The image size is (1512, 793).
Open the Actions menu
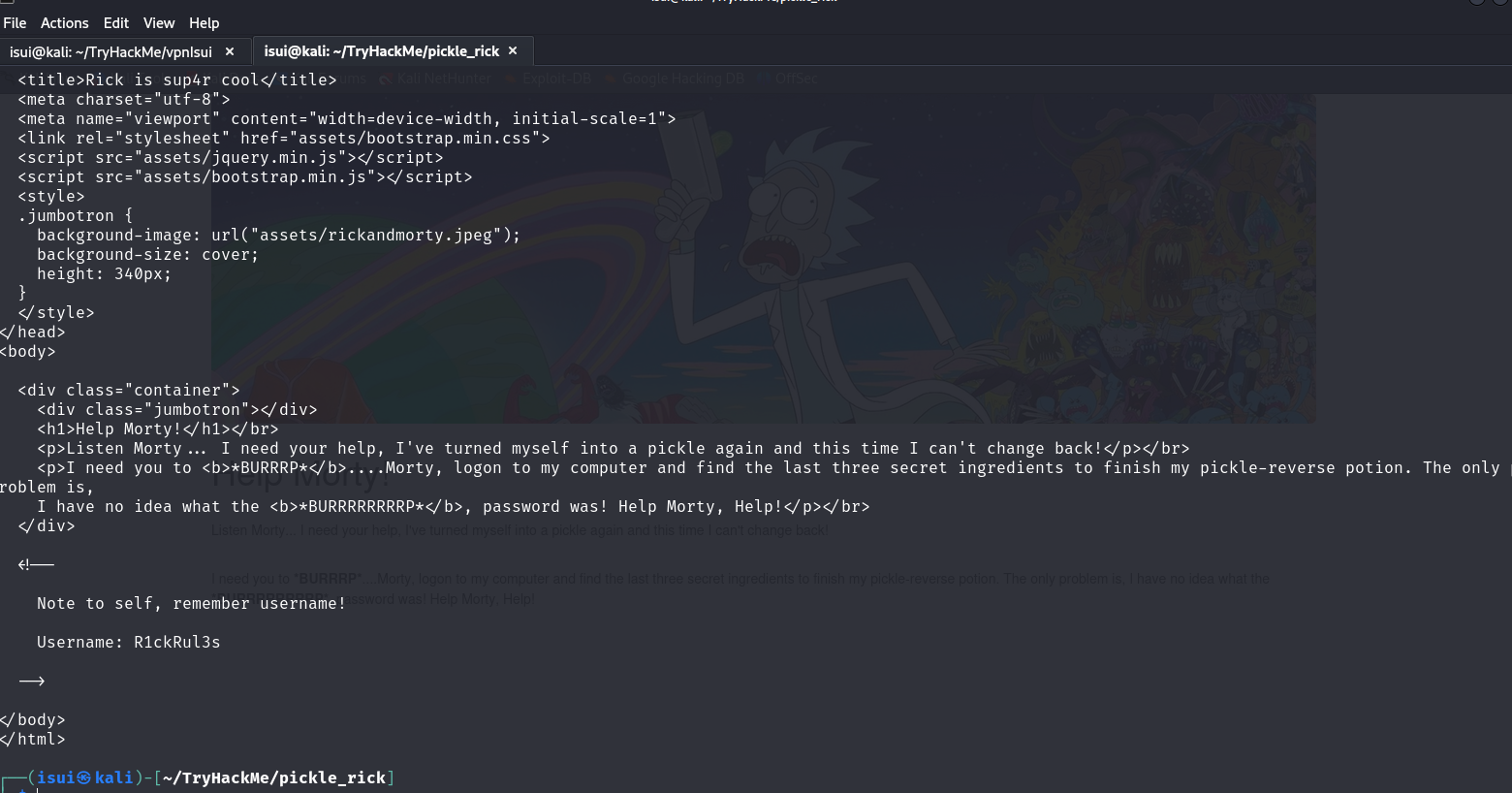[64, 22]
